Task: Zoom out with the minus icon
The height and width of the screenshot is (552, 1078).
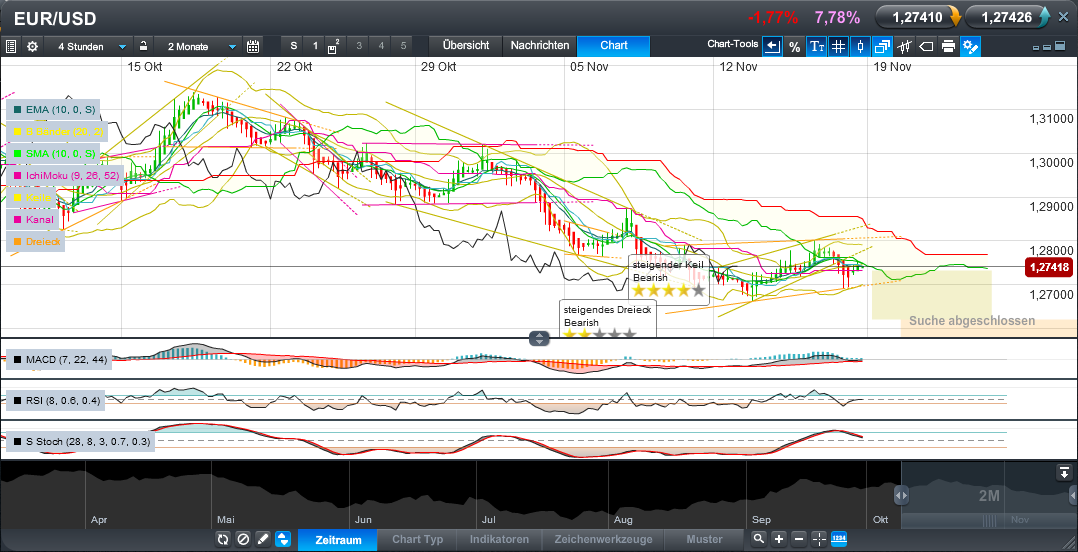Action: pyautogui.click(x=798, y=539)
